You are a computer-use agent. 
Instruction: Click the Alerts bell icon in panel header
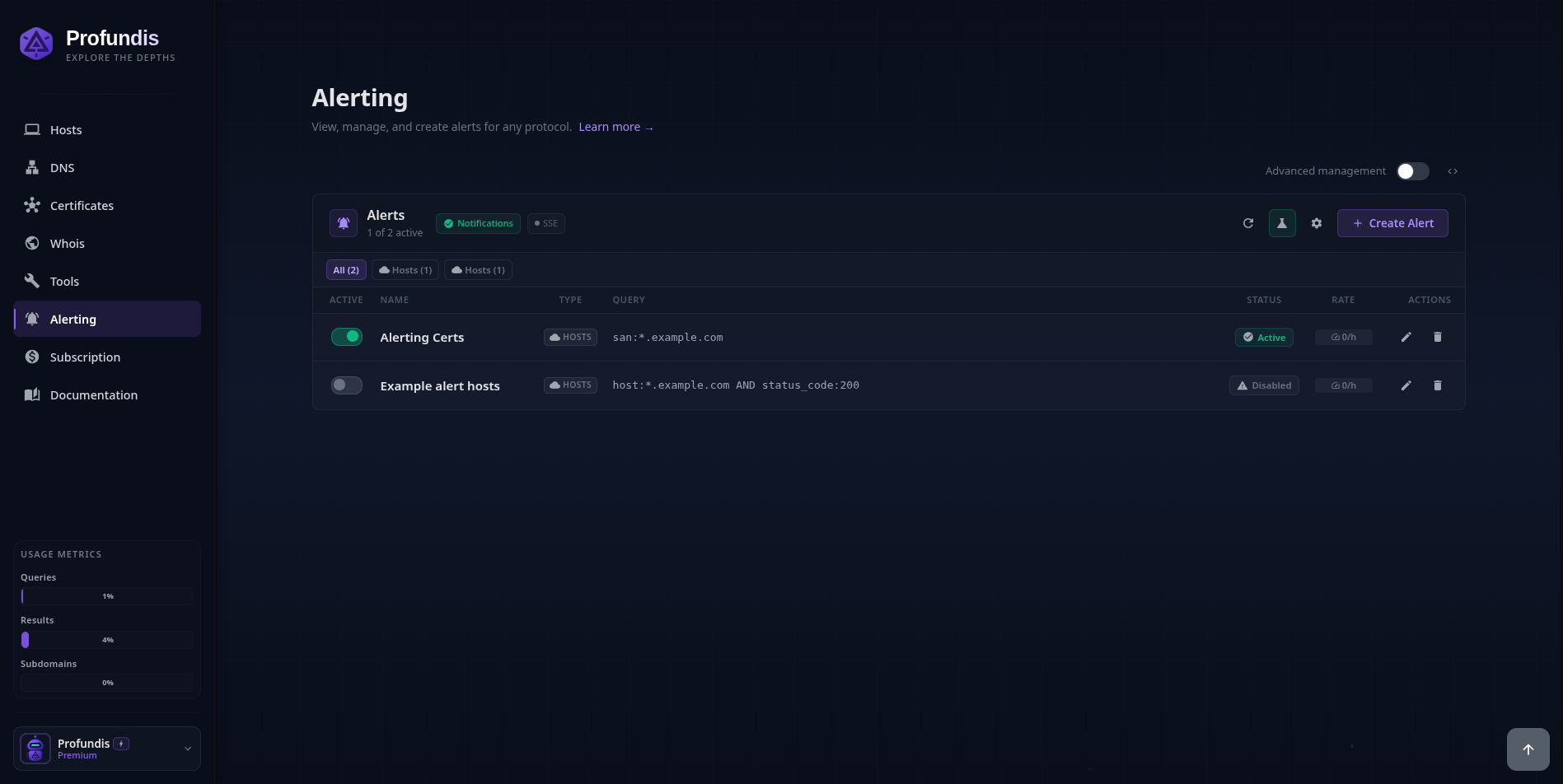pyautogui.click(x=344, y=223)
